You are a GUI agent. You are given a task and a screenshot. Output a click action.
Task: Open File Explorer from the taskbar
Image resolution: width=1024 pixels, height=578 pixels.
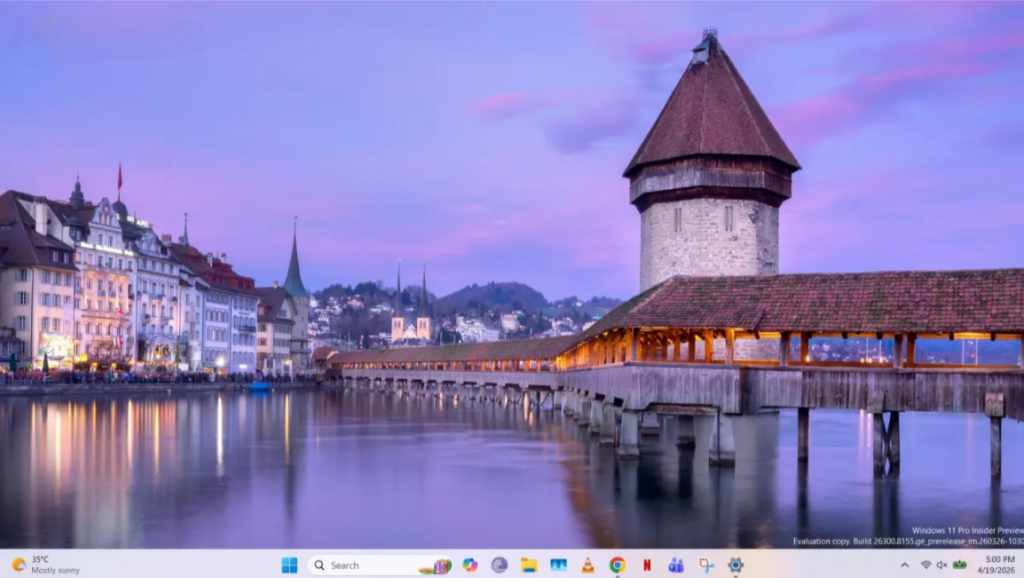point(529,565)
